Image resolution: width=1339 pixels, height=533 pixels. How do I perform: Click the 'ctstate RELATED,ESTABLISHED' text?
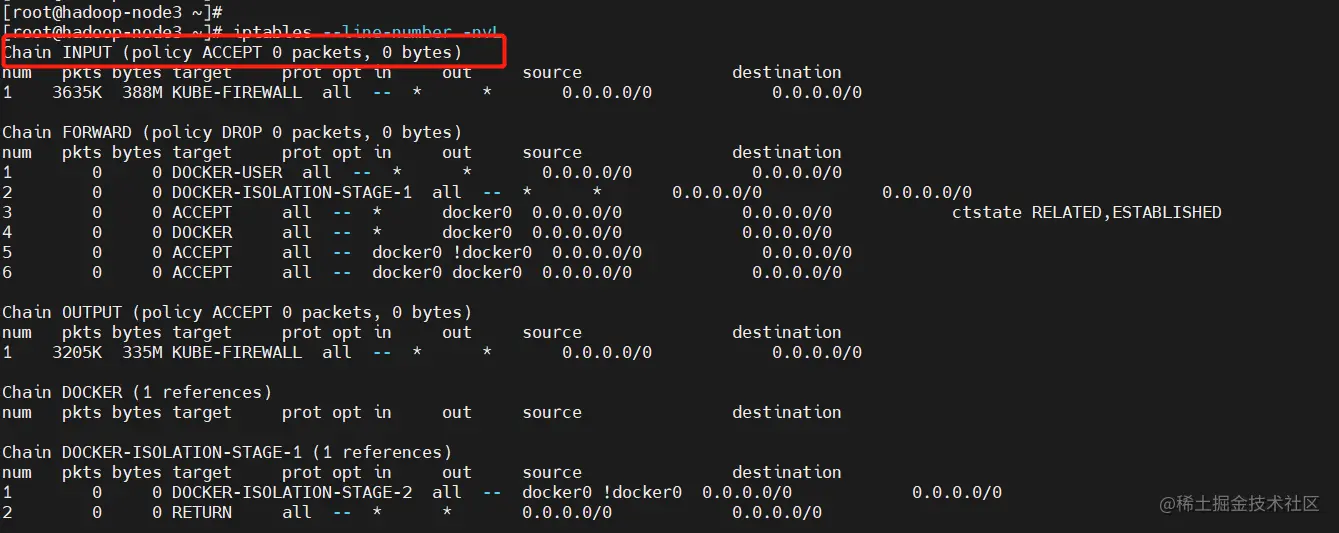click(x=1087, y=212)
